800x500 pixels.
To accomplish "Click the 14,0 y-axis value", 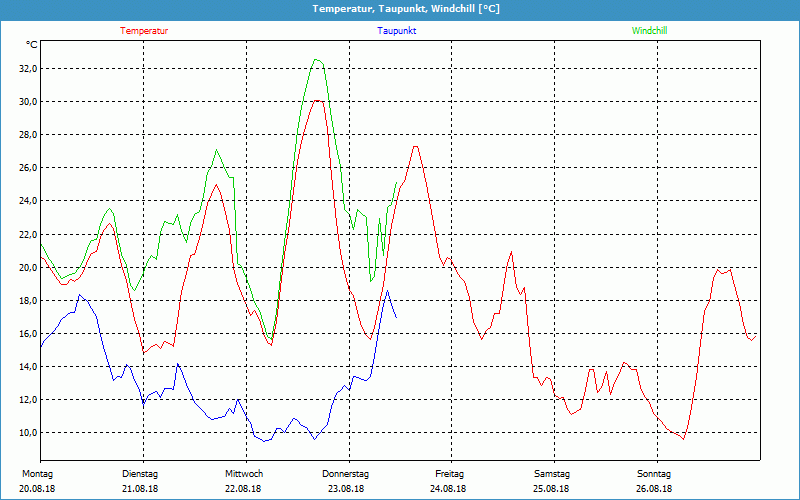I will click(28, 367).
